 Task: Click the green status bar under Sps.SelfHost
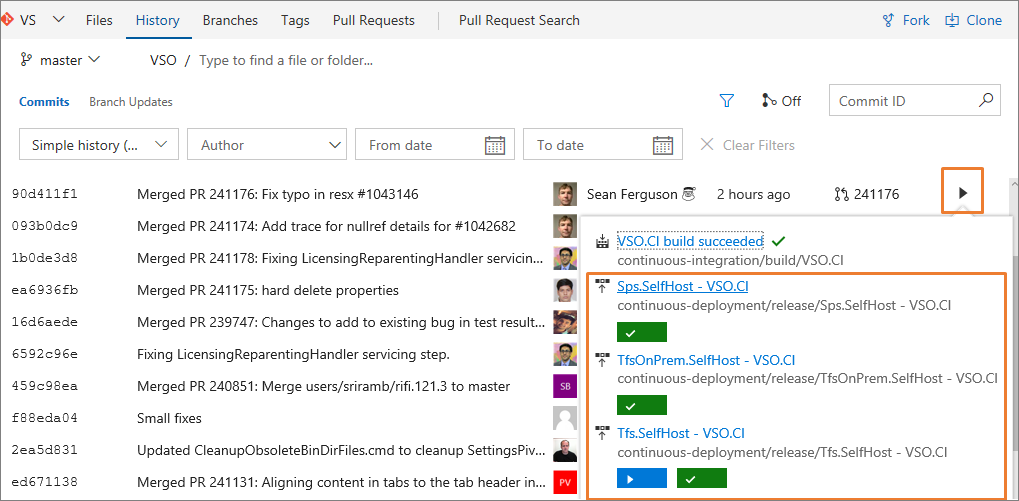pyautogui.click(x=641, y=332)
